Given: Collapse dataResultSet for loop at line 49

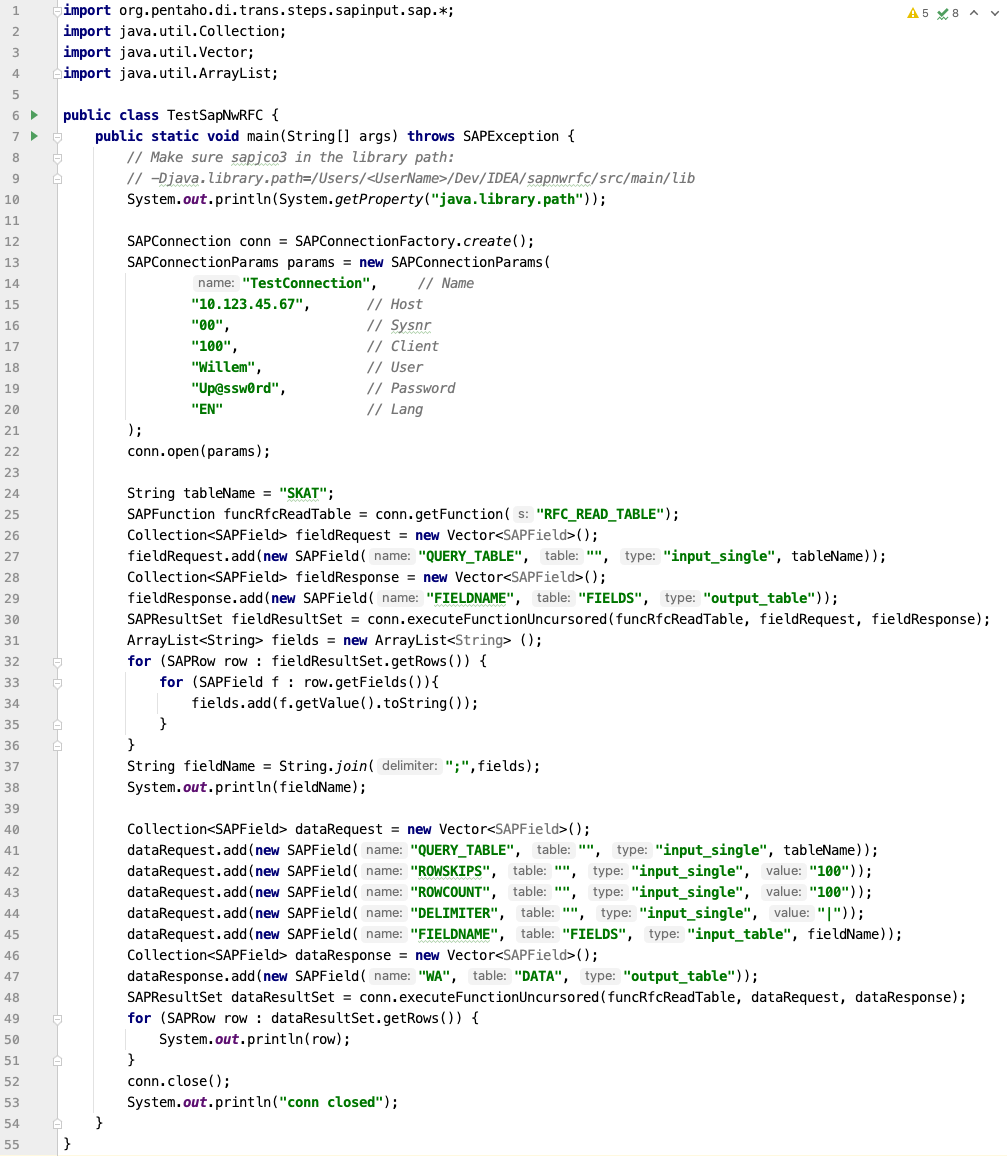Looking at the screenshot, I should coord(58,1019).
